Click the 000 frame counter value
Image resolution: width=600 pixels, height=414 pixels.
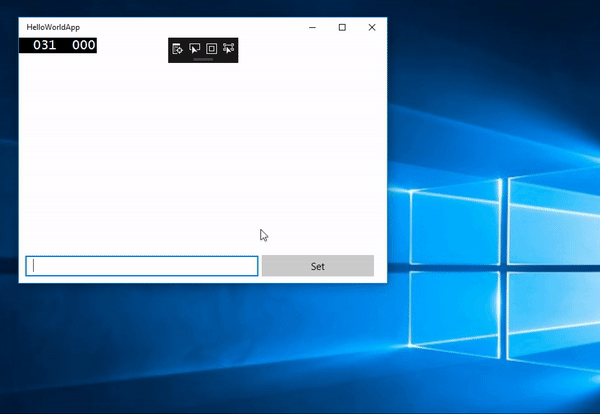coord(83,46)
